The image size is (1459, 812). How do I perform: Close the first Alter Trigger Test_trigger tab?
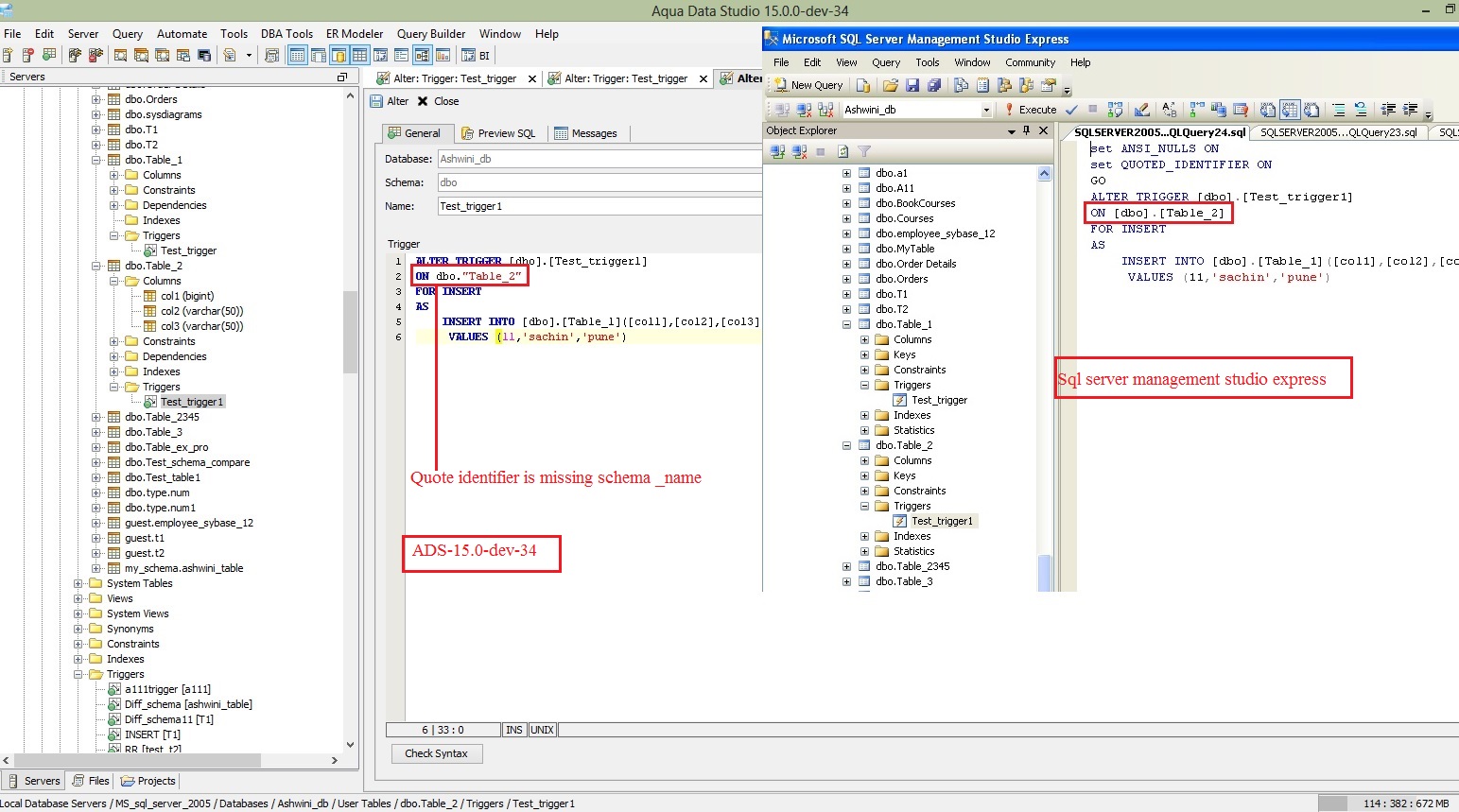click(x=532, y=79)
